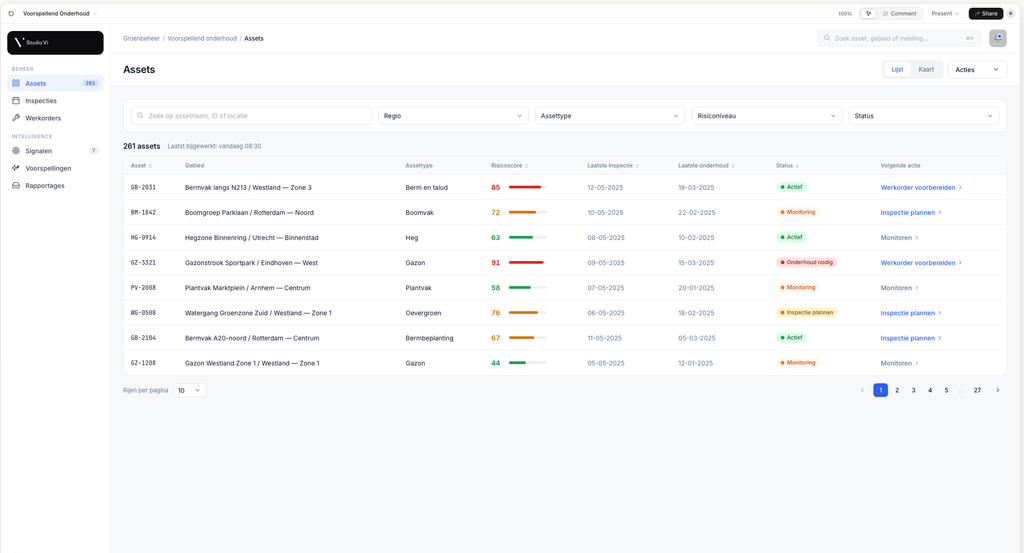The height and width of the screenshot is (553, 1024).
Task: Open Inspecties in the sidebar
Action: (x=56, y=101)
